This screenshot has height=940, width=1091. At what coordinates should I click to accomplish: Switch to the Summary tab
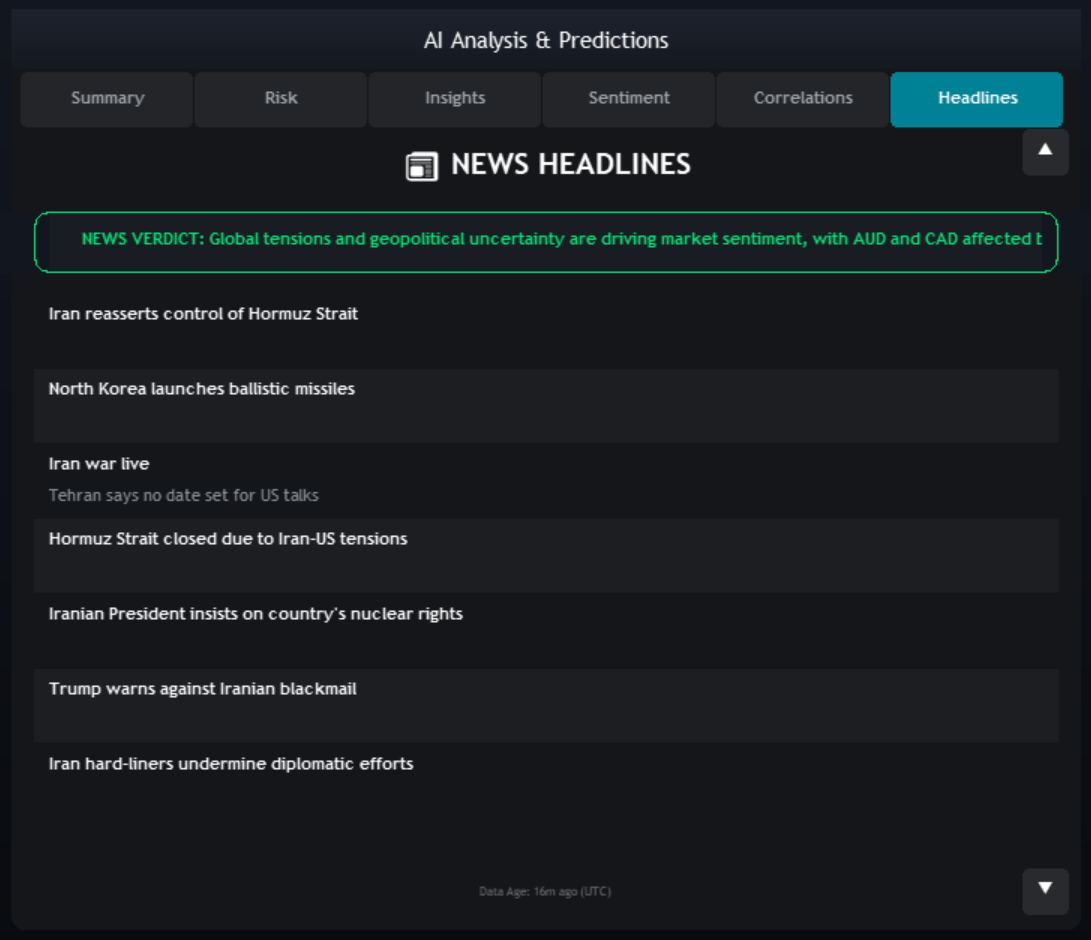click(106, 99)
